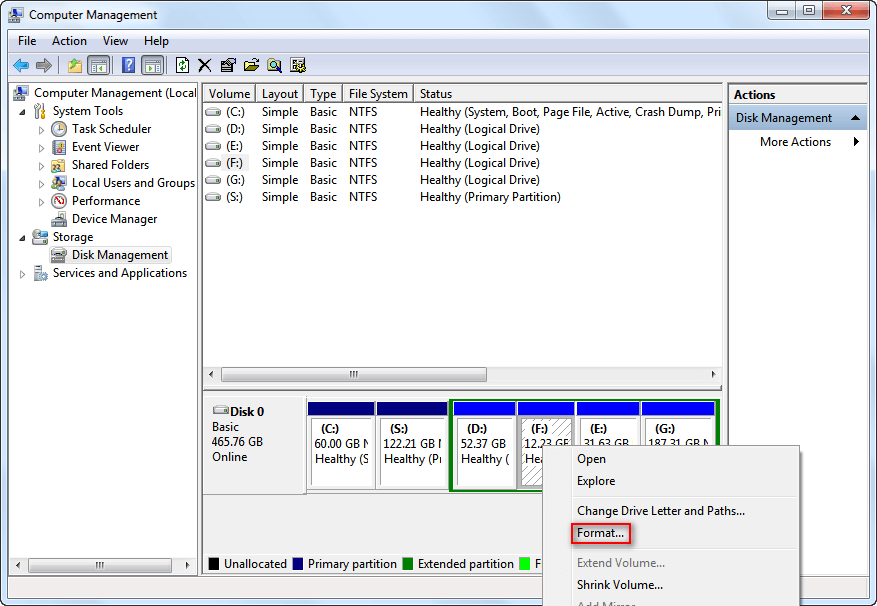The height and width of the screenshot is (606, 877).
Task: Choose Format... from the context menu
Action: [601, 533]
